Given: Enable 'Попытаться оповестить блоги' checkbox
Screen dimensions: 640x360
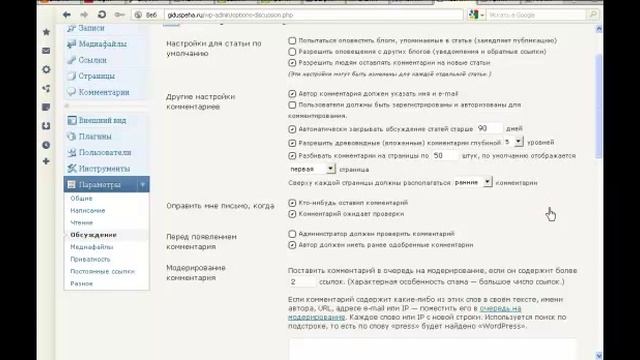Looking at the screenshot, I should click(292, 40).
